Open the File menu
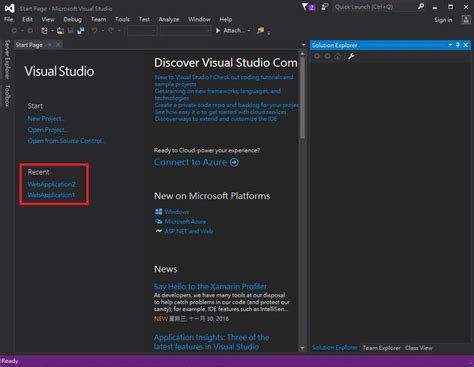The height and width of the screenshot is (367, 474). [x=8, y=19]
